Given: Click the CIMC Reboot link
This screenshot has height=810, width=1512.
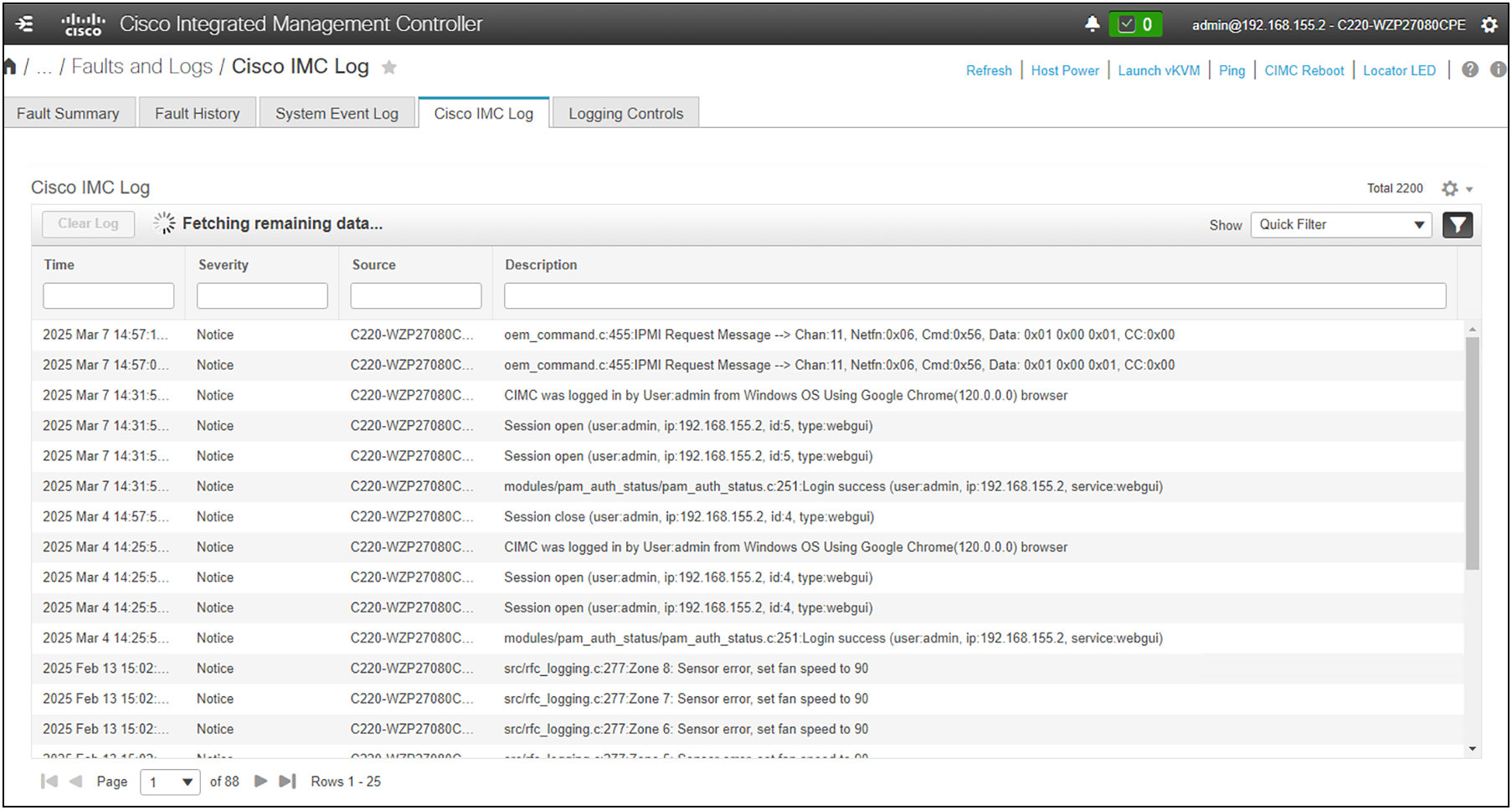Looking at the screenshot, I should (x=1304, y=70).
